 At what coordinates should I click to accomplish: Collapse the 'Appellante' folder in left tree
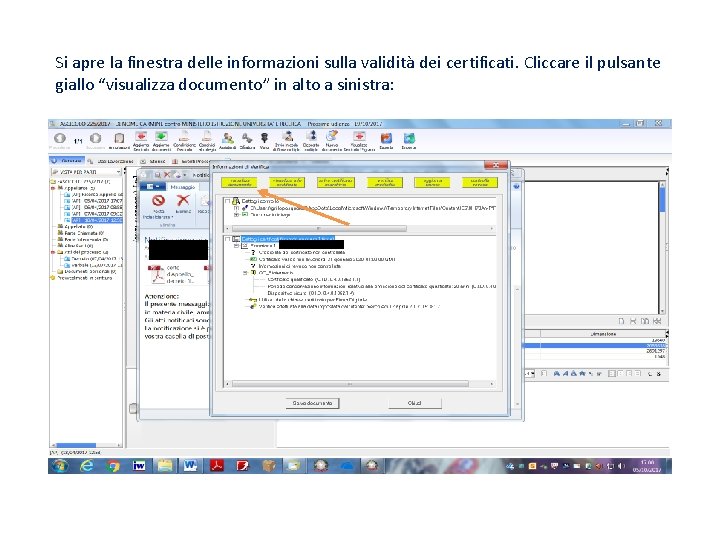coord(53,188)
